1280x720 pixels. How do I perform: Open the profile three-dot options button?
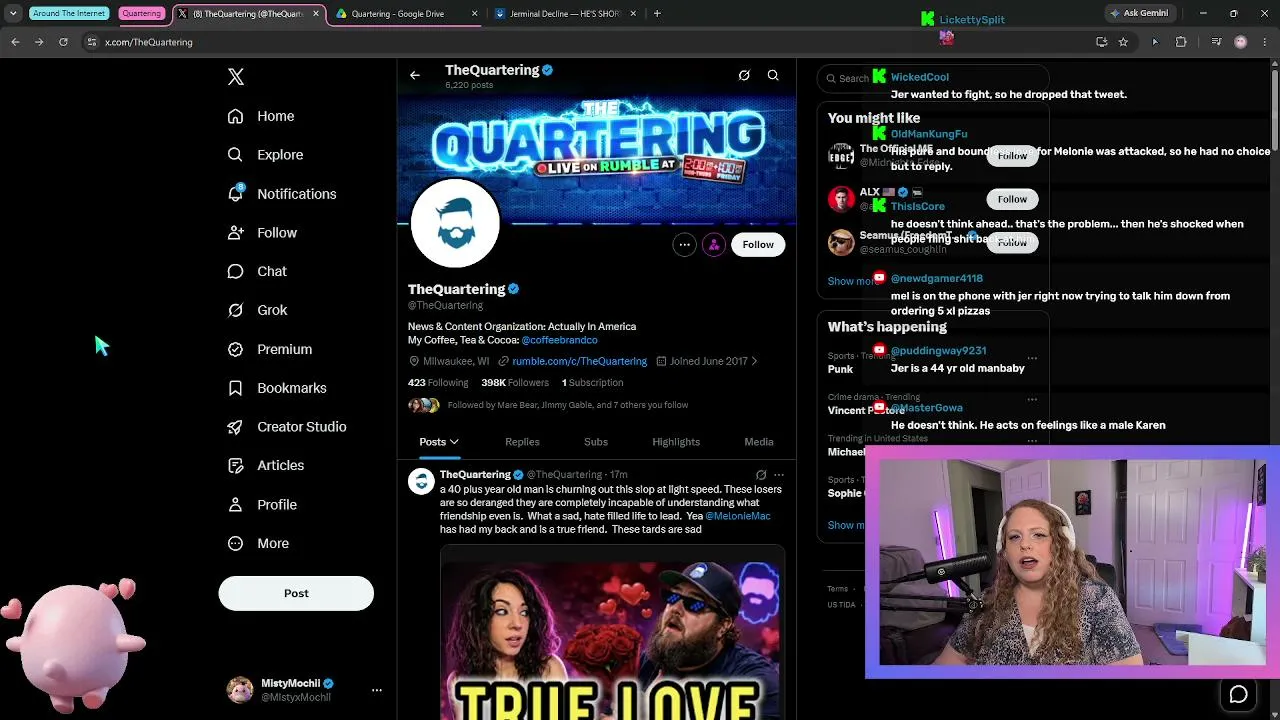coord(684,245)
